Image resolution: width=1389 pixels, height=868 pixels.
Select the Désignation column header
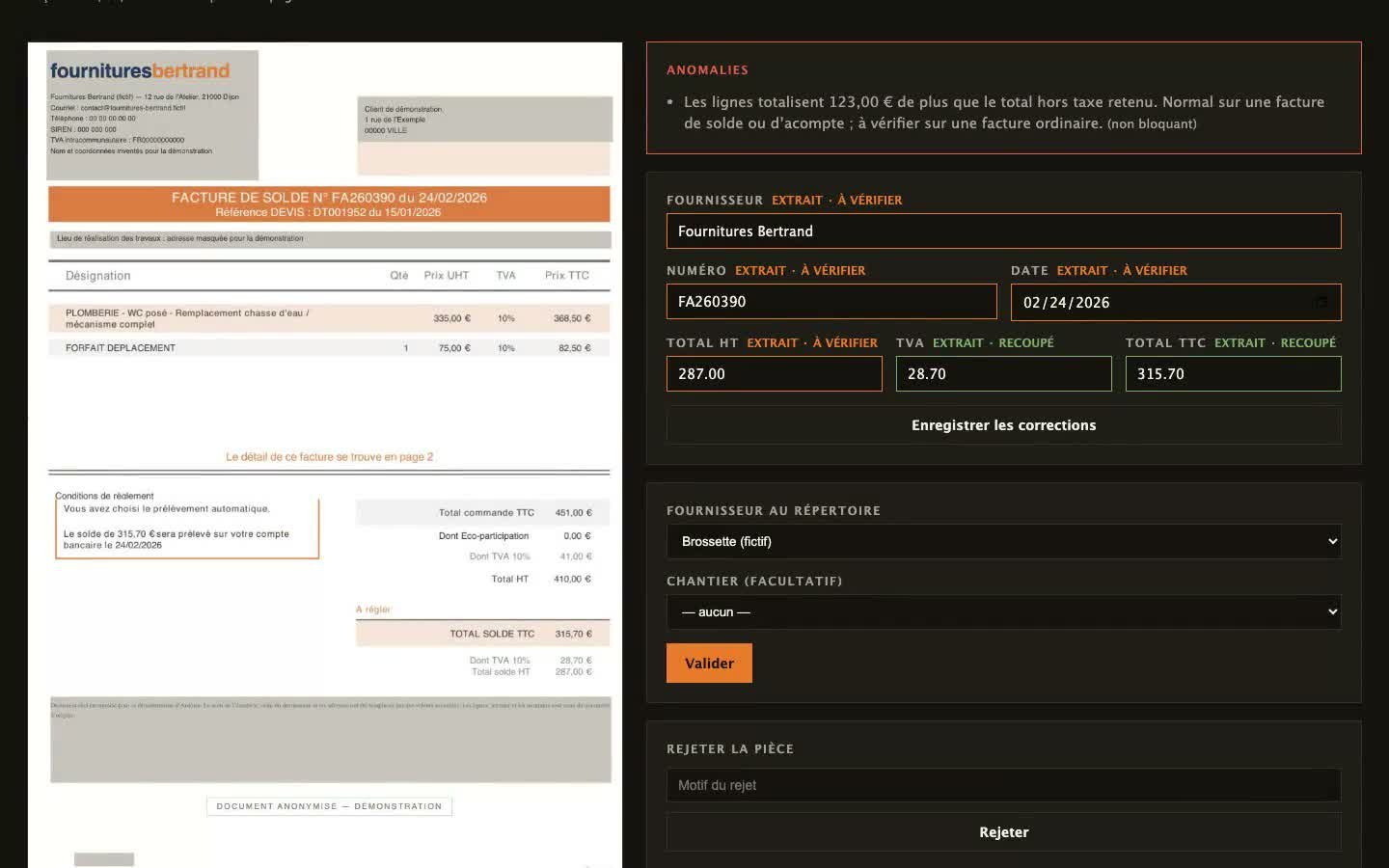click(x=97, y=276)
